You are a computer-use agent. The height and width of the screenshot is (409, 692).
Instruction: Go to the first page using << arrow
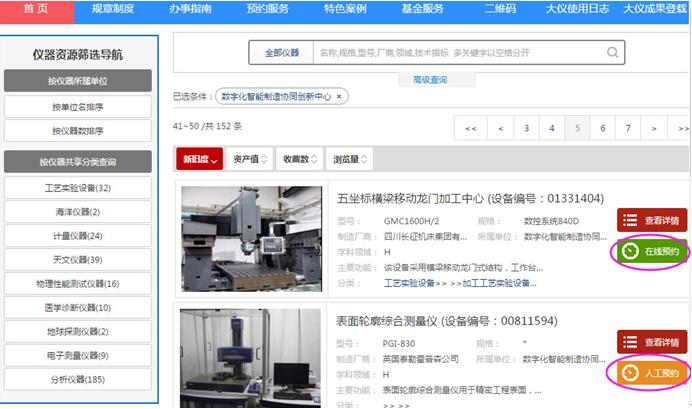[x=470, y=128]
